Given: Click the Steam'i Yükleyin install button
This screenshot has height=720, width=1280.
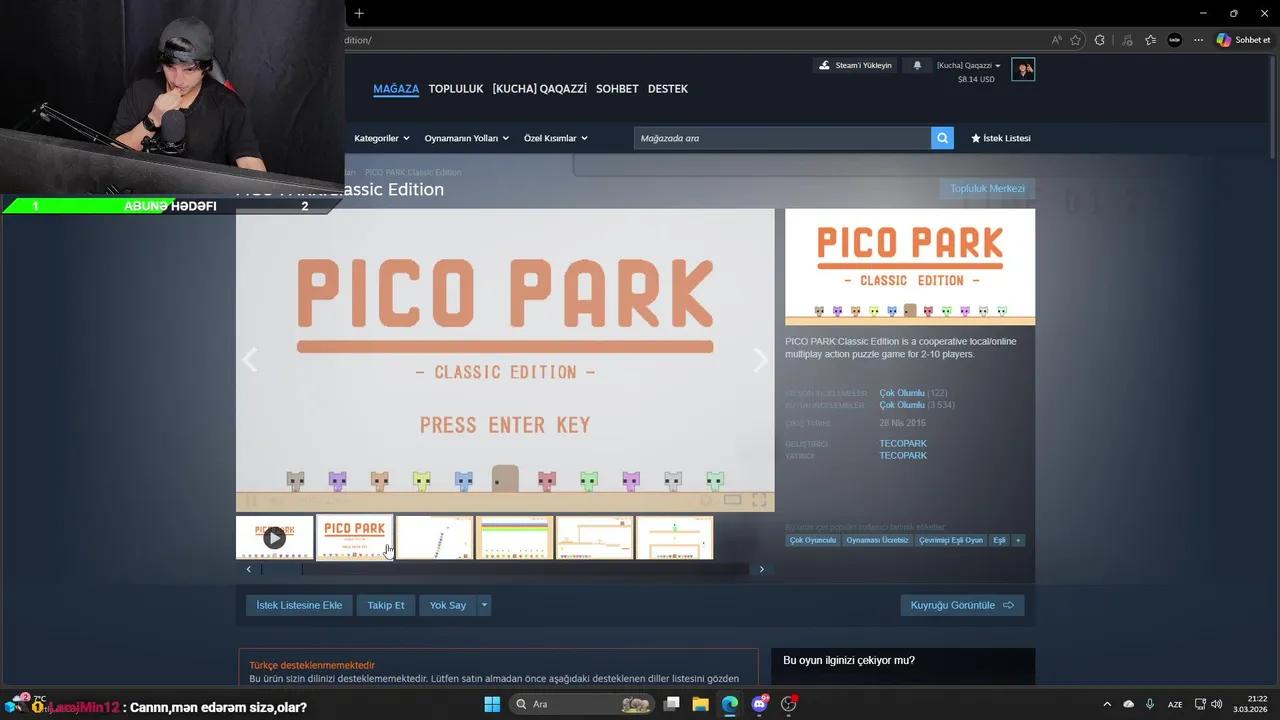Looking at the screenshot, I should point(855,65).
